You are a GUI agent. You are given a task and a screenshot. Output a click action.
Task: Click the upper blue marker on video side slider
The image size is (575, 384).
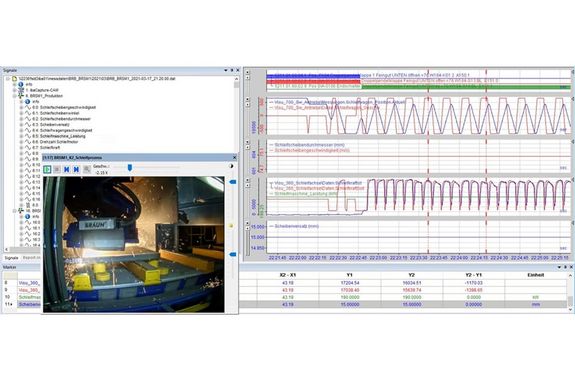coord(232,182)
